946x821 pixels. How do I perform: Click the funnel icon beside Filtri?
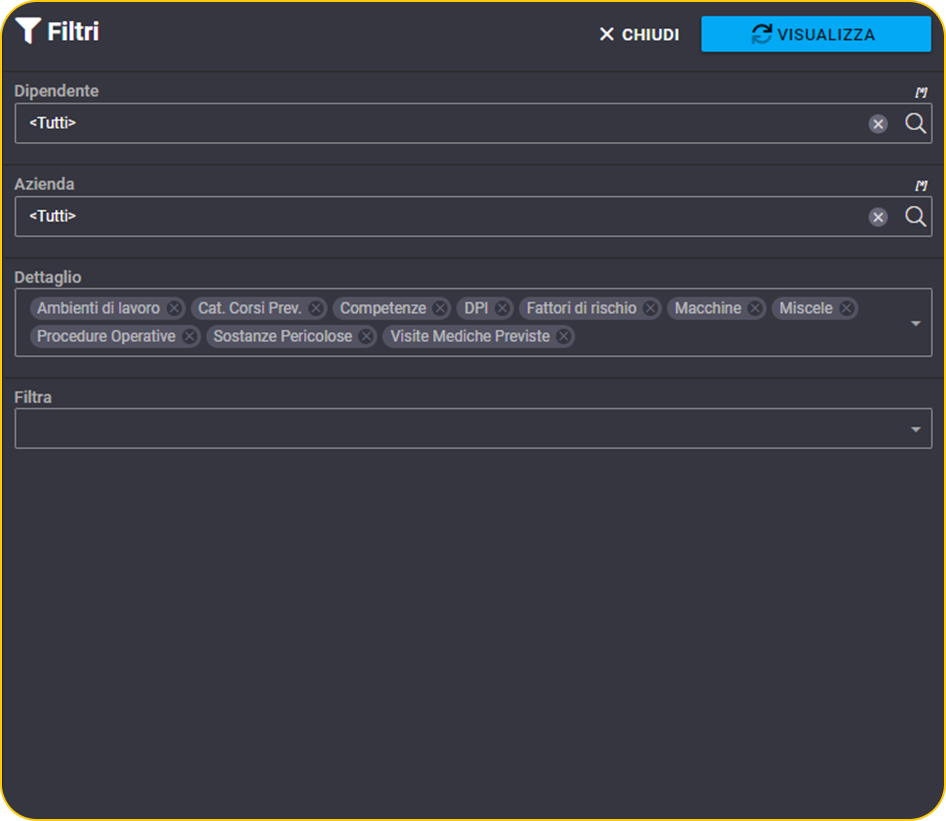pyautogui.click(x=28, y=31)
